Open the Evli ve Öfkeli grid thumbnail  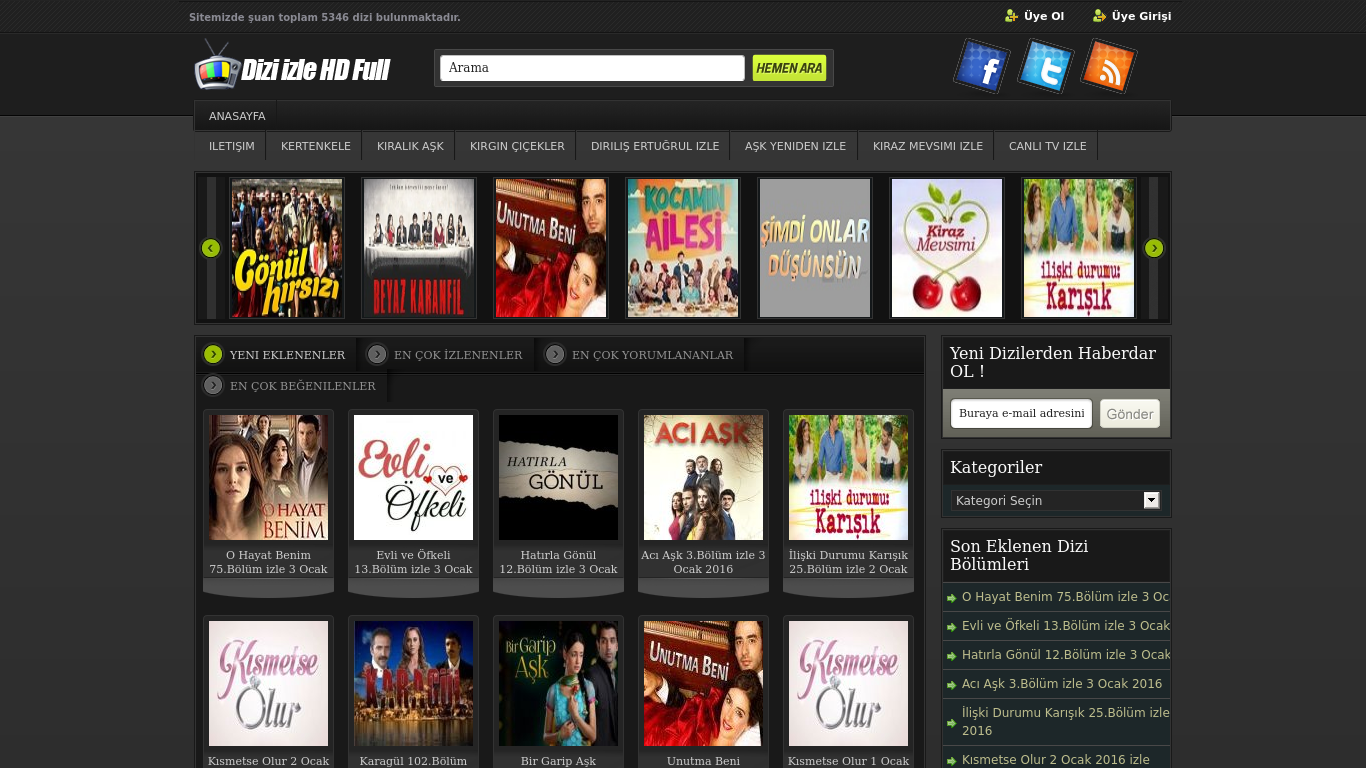pos(413,477)
